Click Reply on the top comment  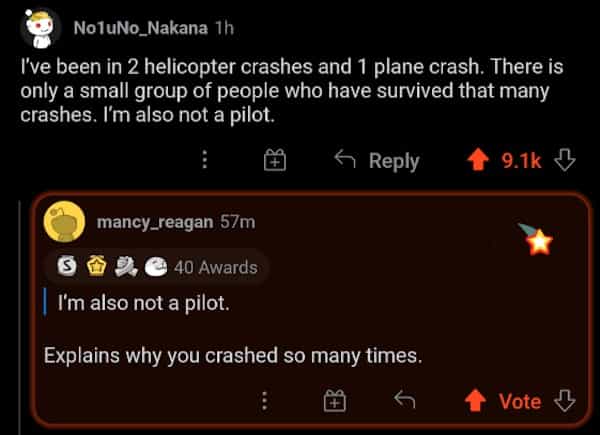tap(376, 160)
